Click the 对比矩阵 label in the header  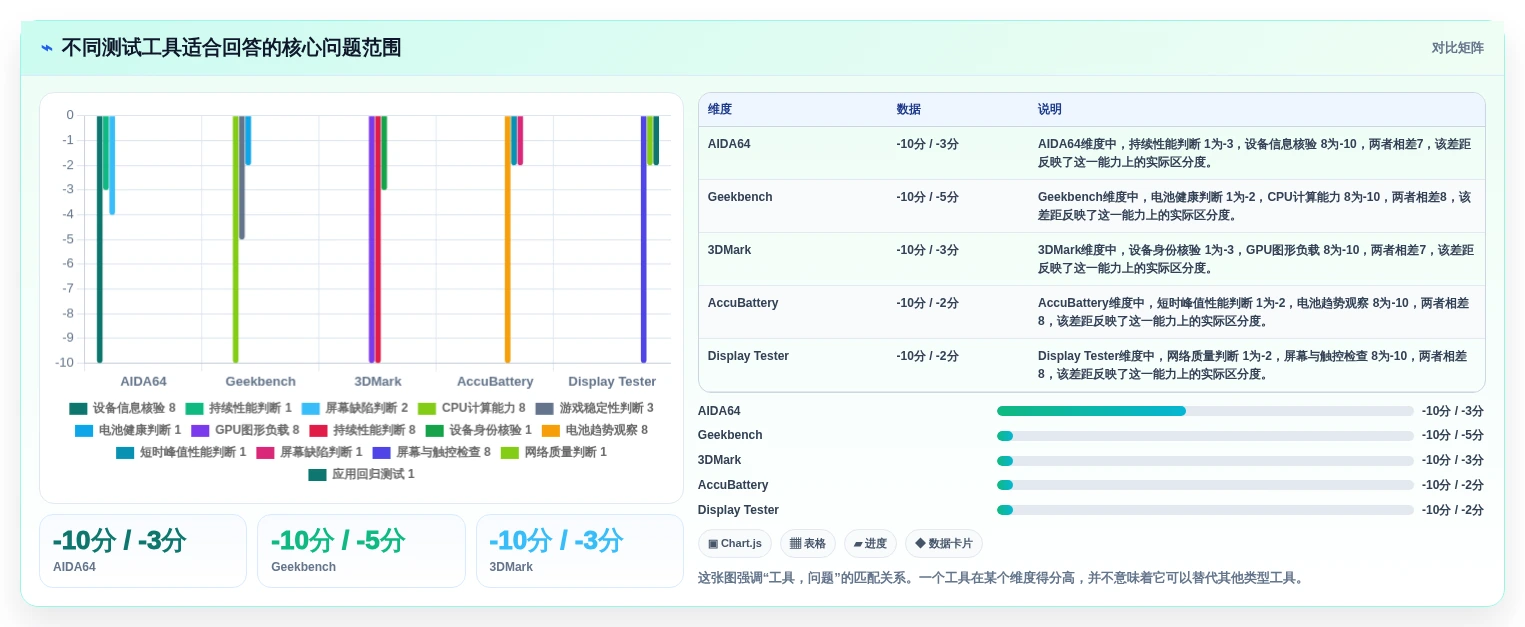click(1458, 48)
